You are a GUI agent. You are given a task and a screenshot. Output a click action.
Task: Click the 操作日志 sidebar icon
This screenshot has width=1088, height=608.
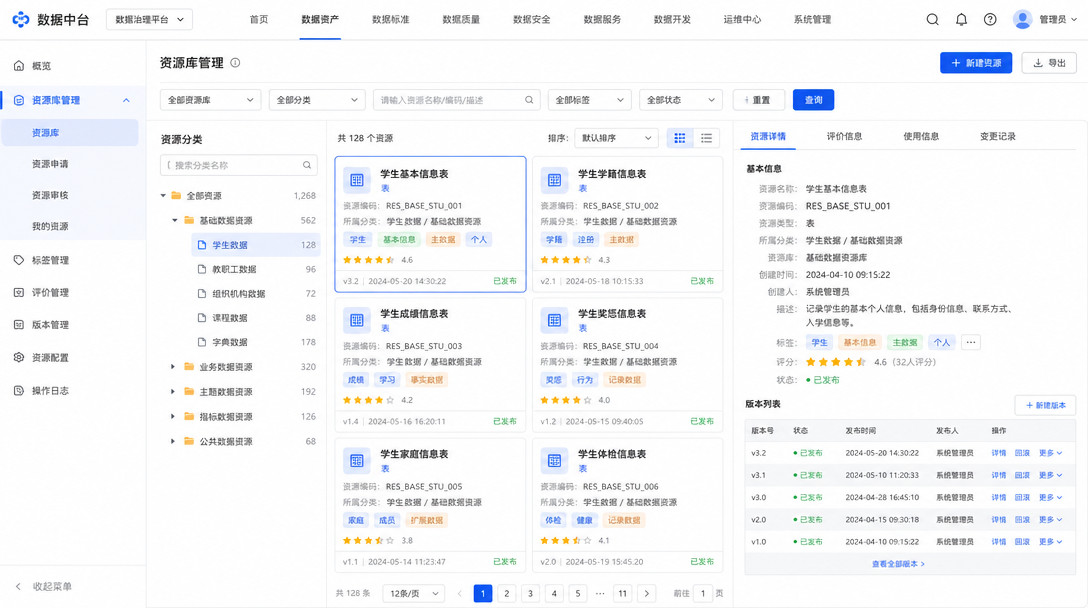[x=19, y=391]
